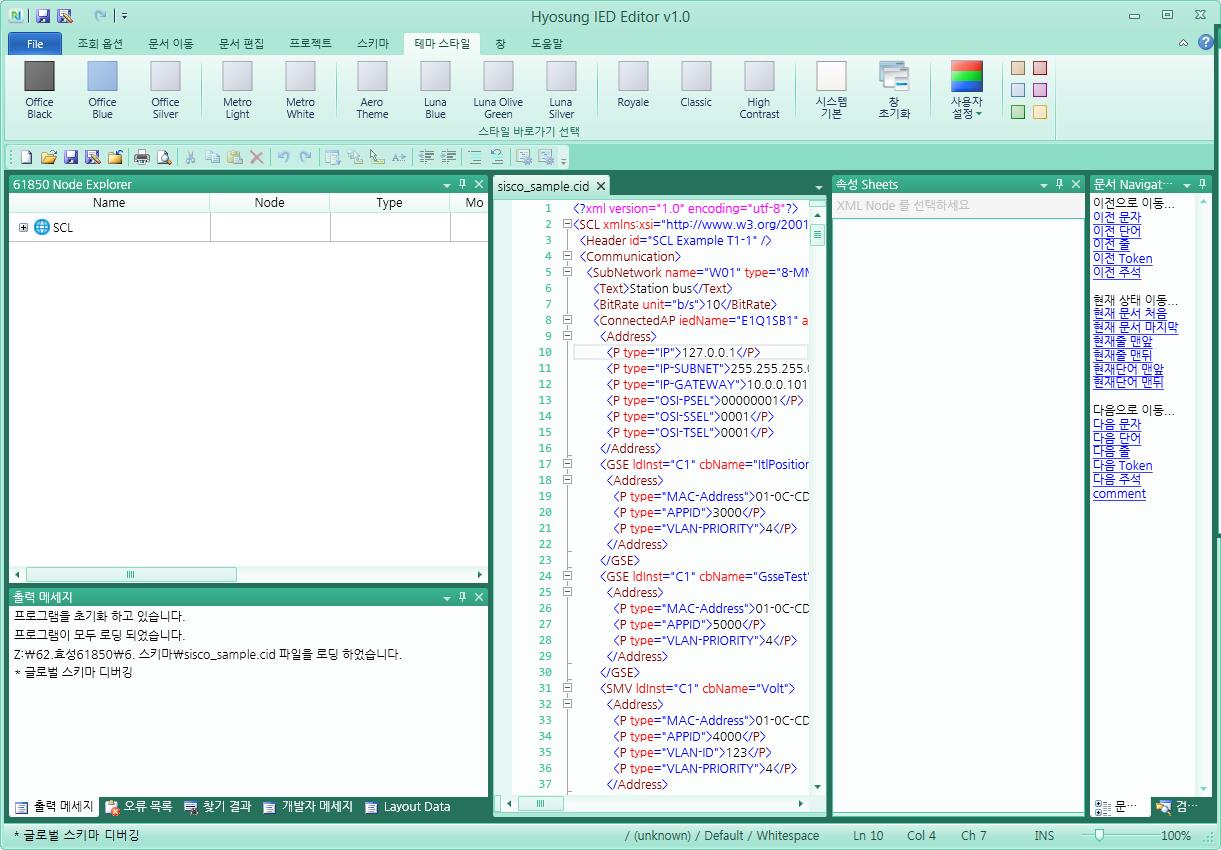Click the Redo arrow toolbar icon

pos(305,157)
